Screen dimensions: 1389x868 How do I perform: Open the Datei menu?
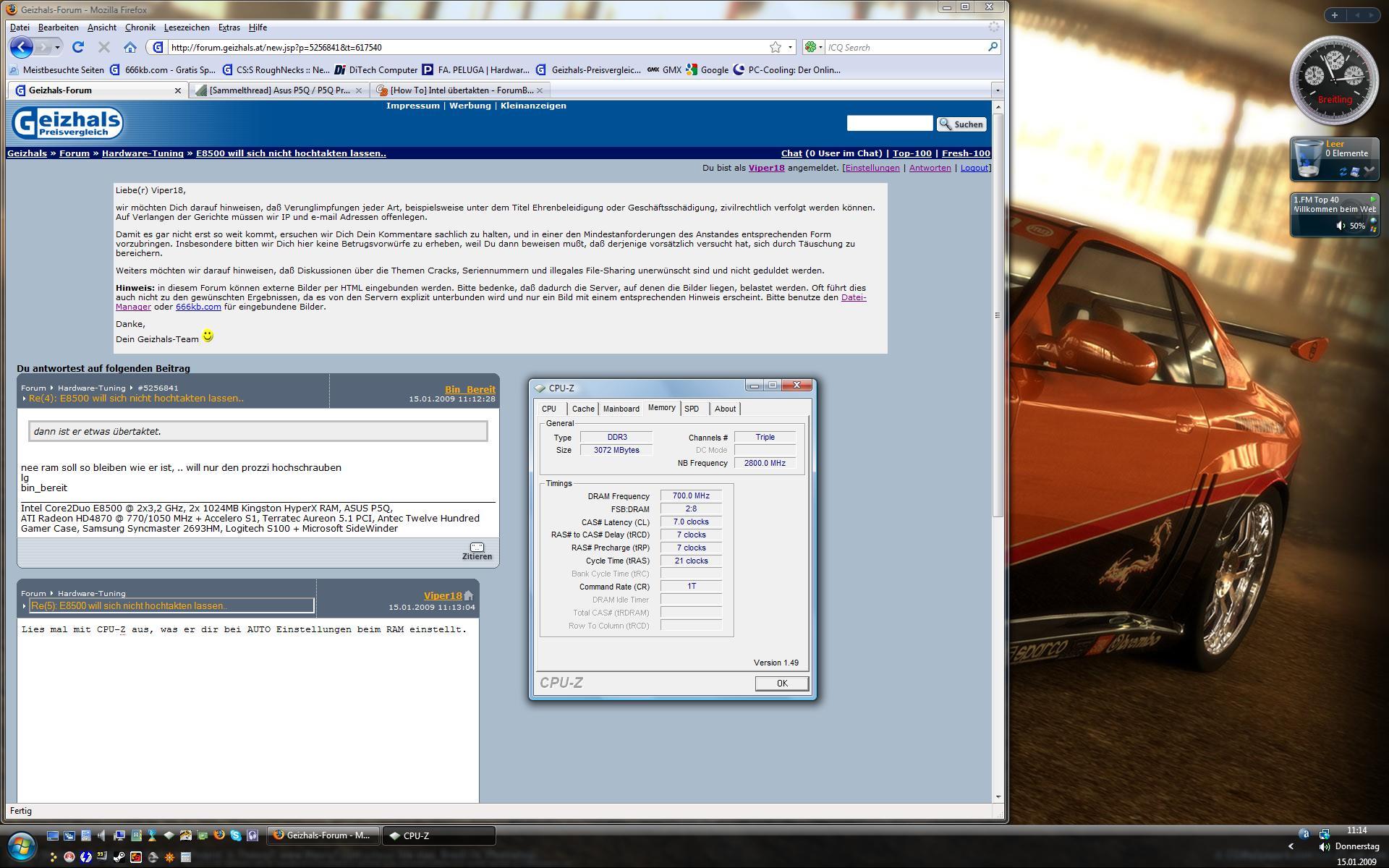coord(20,27)
